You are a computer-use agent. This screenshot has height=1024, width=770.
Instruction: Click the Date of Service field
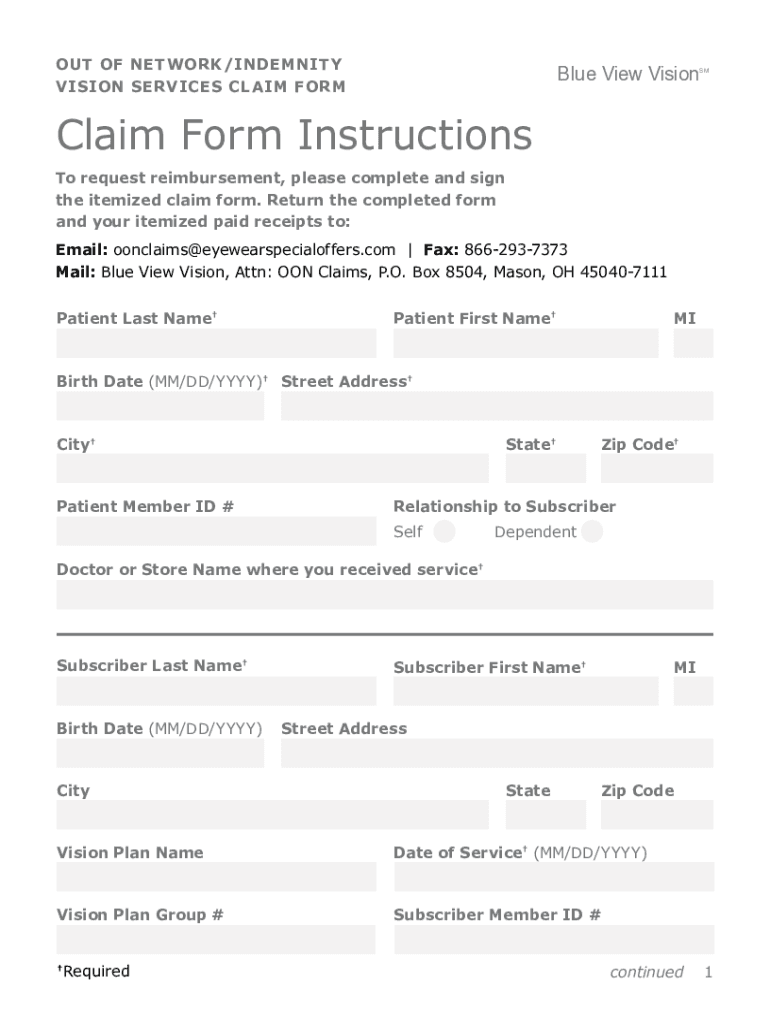(x=554, y=877)
